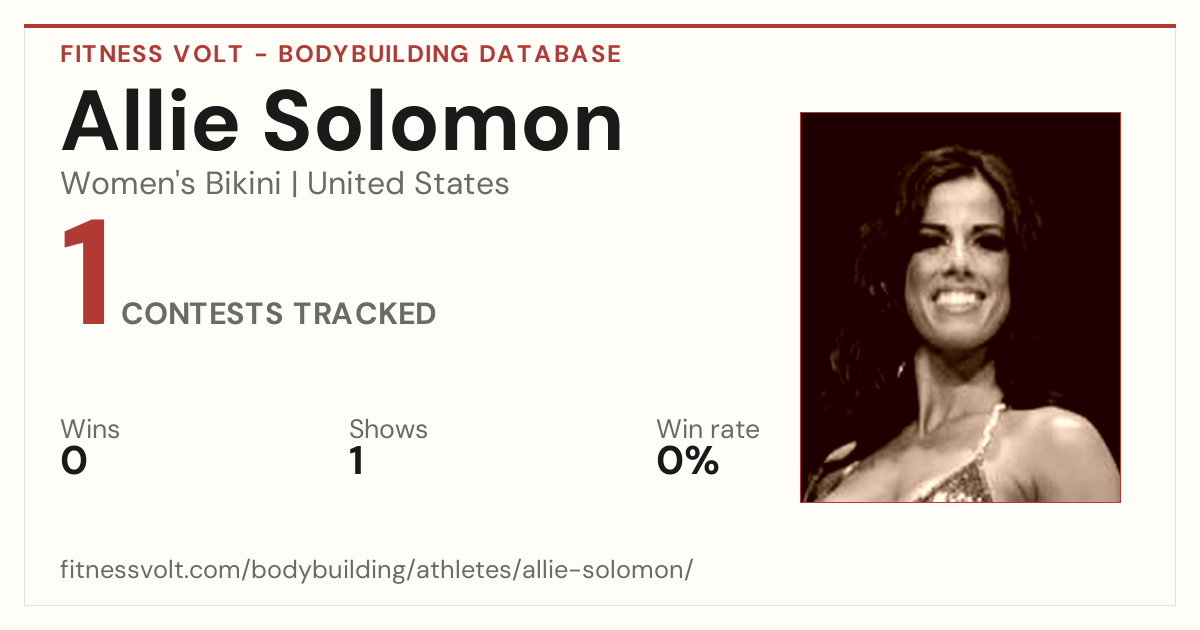Click the red top border line

click(x=600, y=26)
